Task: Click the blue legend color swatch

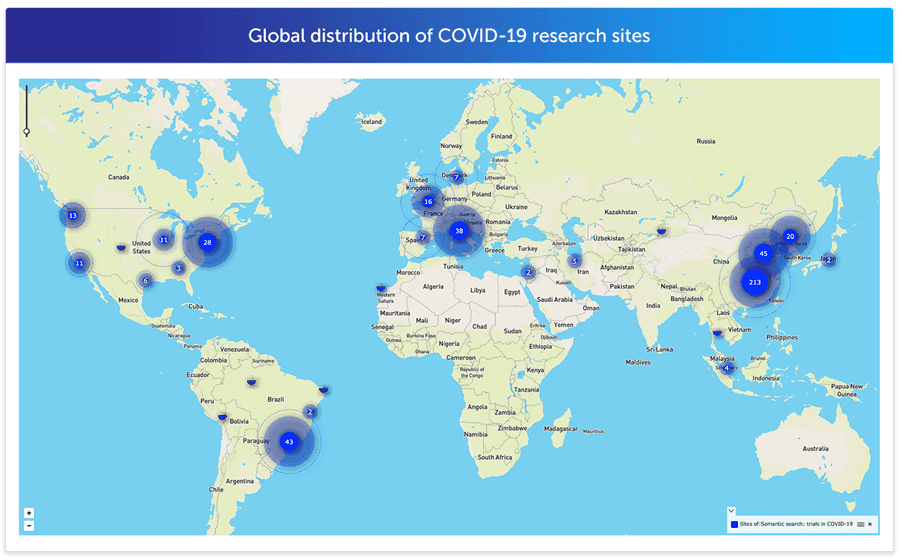Action: click(x=734, y=524)
